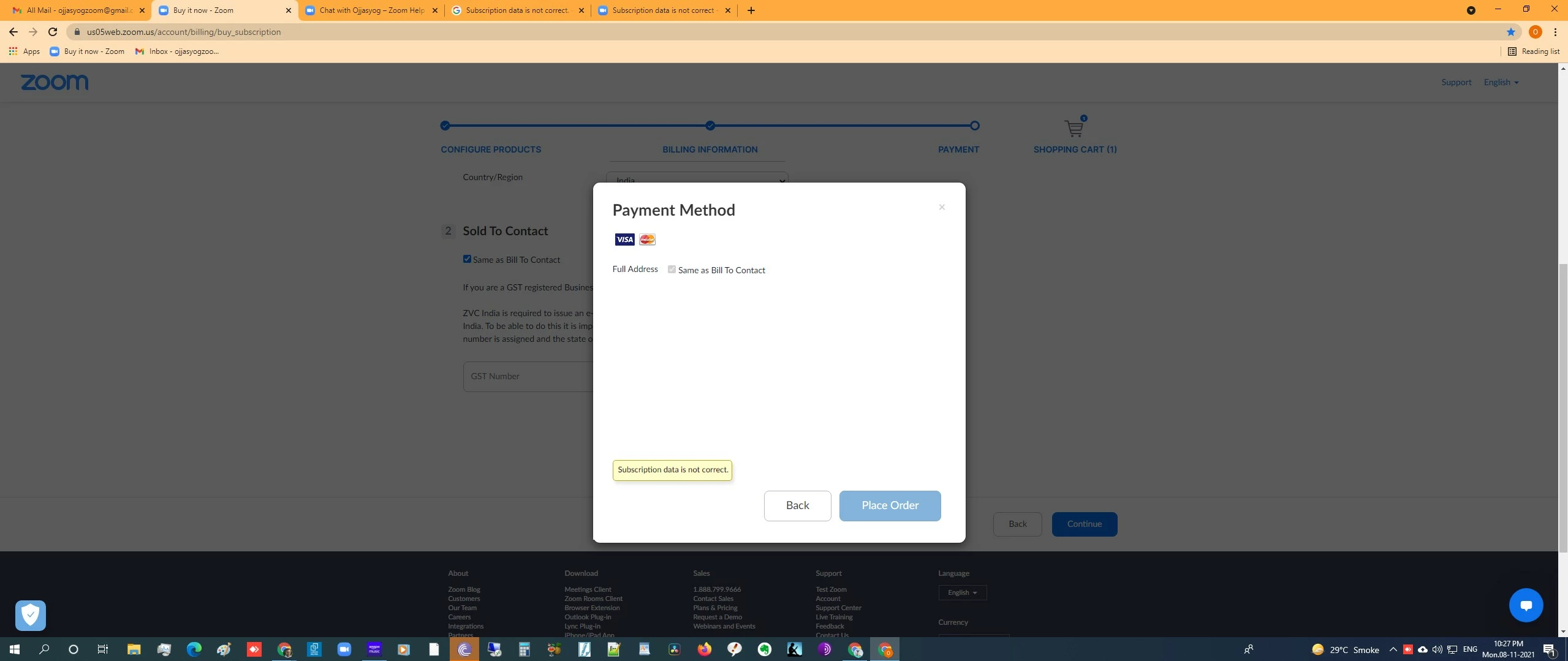Show hidden system tray icons
Screen dimensions: 1568x661
coord(1393,649)
